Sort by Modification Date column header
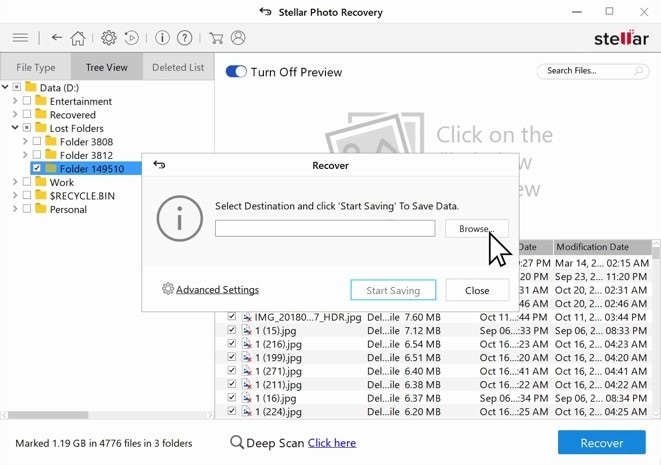Image resolution: width=661 pixels, height=465 pixels. [602, 247]
